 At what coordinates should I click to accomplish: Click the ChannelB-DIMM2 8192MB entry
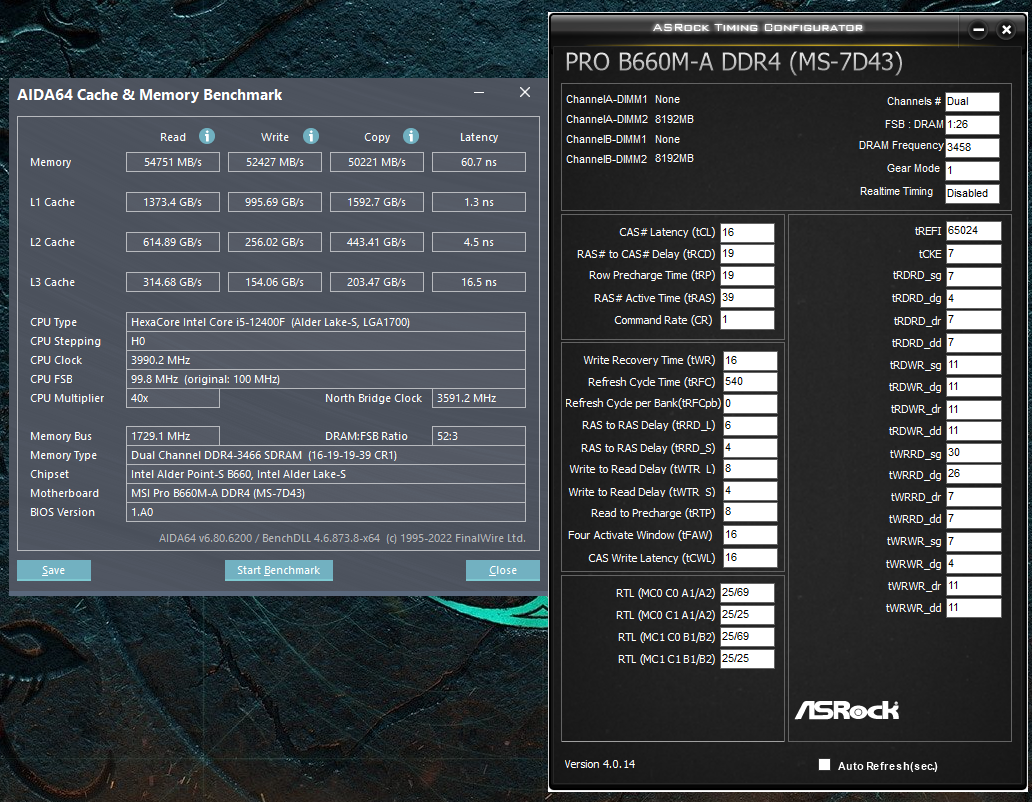630,159
